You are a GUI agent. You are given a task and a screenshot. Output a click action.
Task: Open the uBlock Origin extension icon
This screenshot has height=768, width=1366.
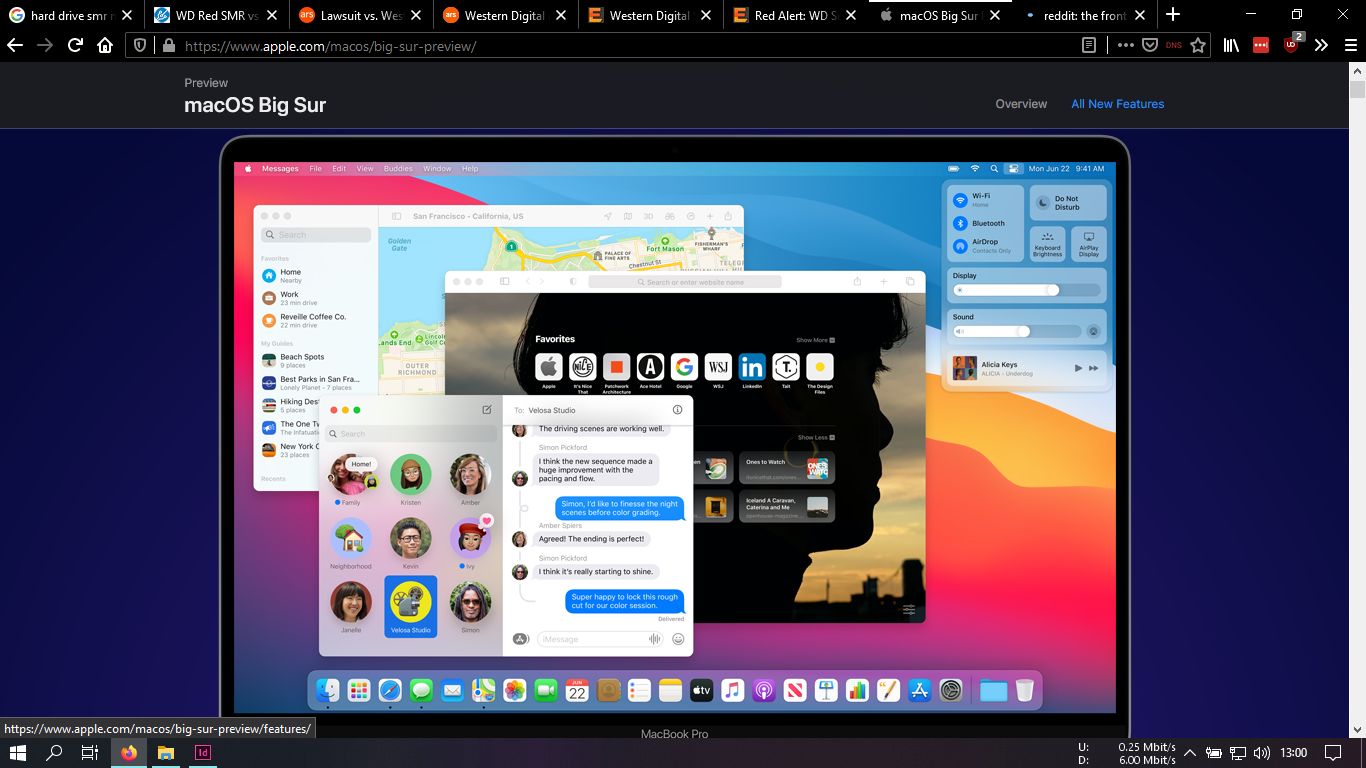pyautogui.click(x=1291, y=45)
